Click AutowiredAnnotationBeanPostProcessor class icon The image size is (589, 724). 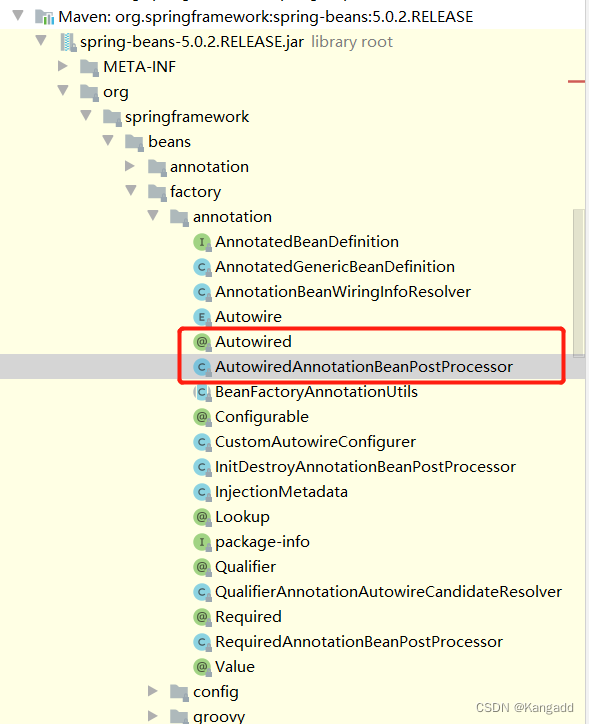coord(202,367)
